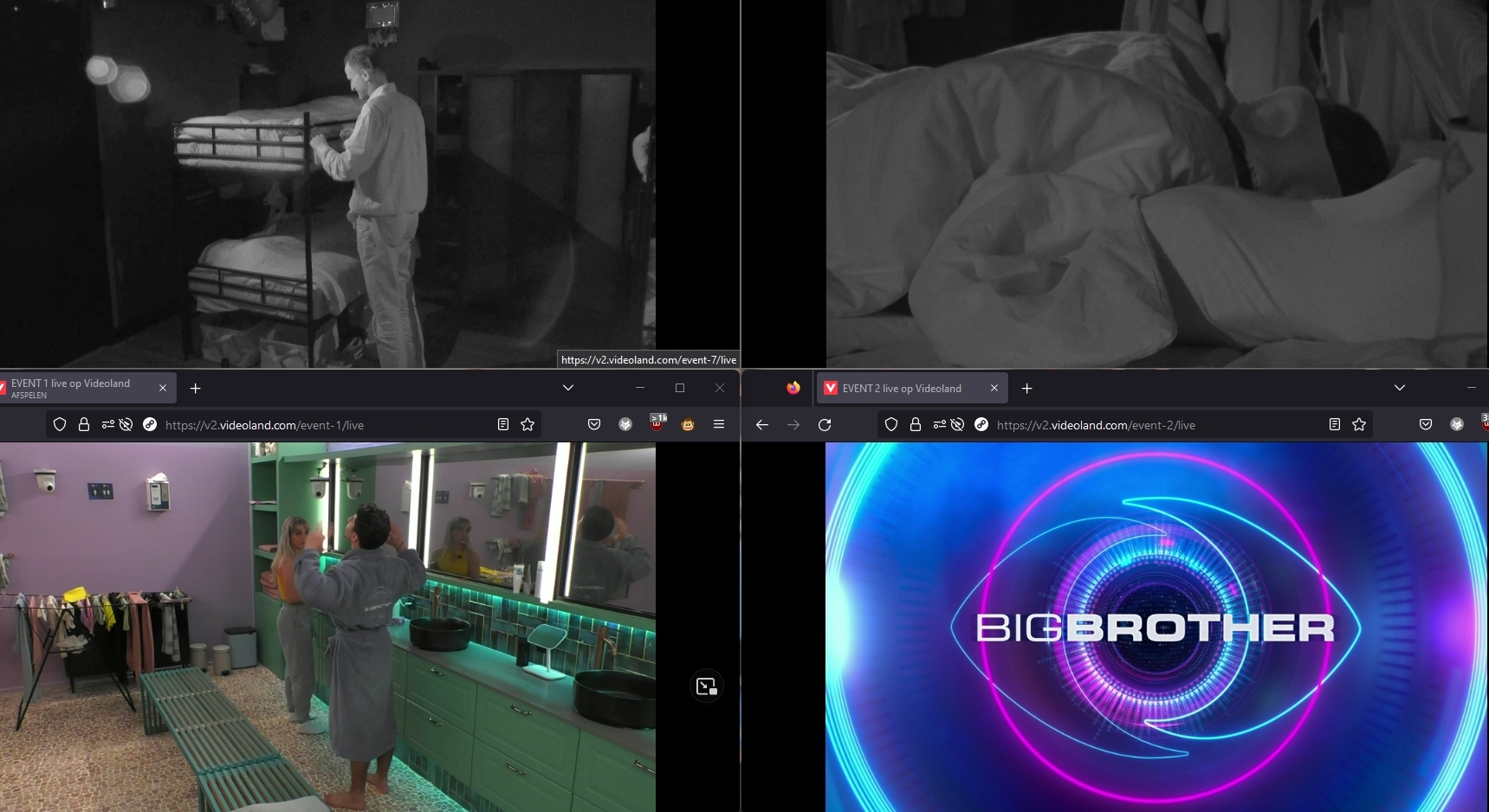Go forward in the EVENT 2 window
Screen dimensions: 1489x812
[793, 424]
